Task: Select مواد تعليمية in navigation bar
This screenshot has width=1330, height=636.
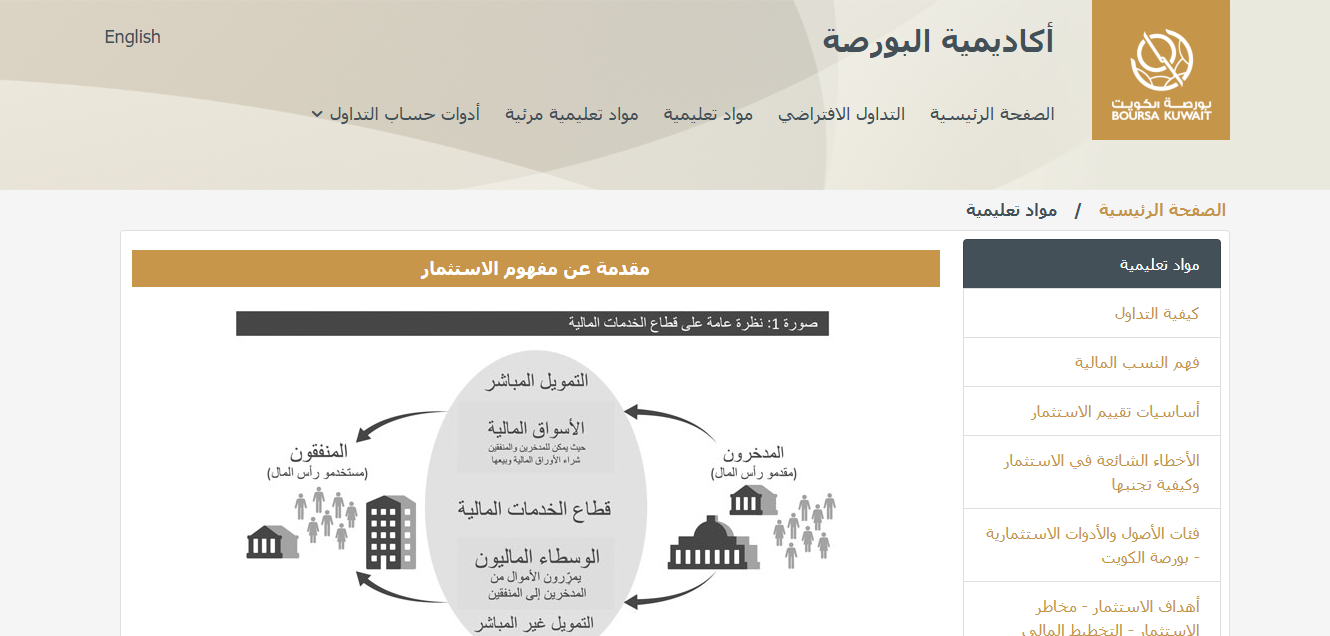Action: point(708,114)
